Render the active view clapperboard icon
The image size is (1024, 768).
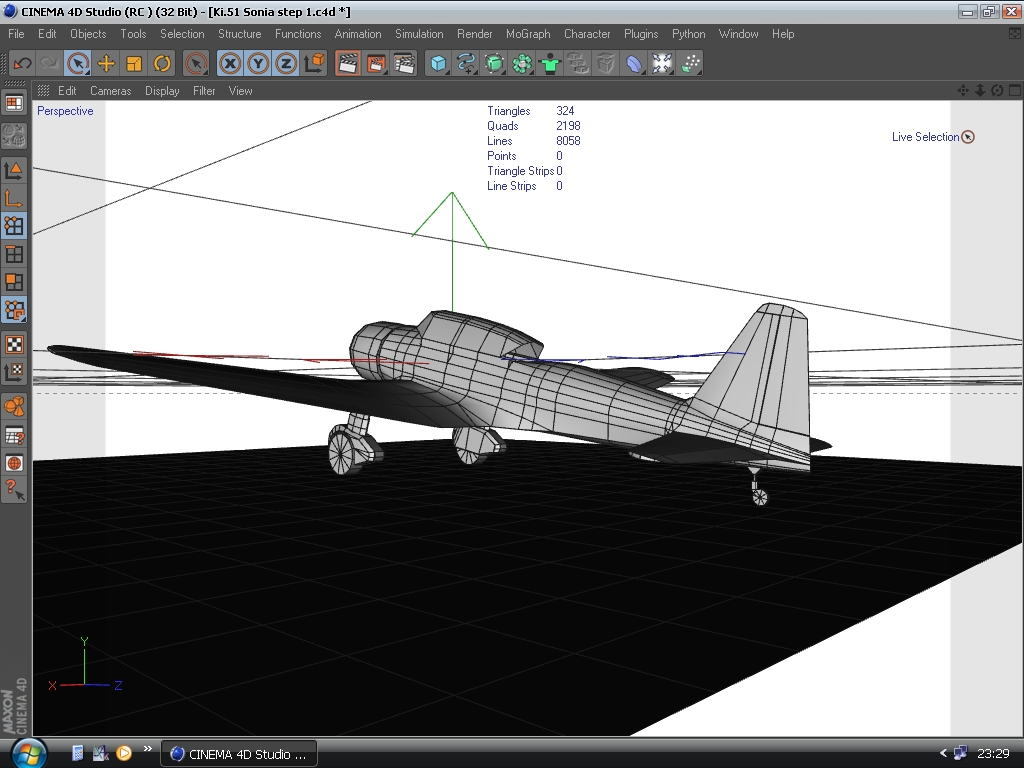point(348,63)
